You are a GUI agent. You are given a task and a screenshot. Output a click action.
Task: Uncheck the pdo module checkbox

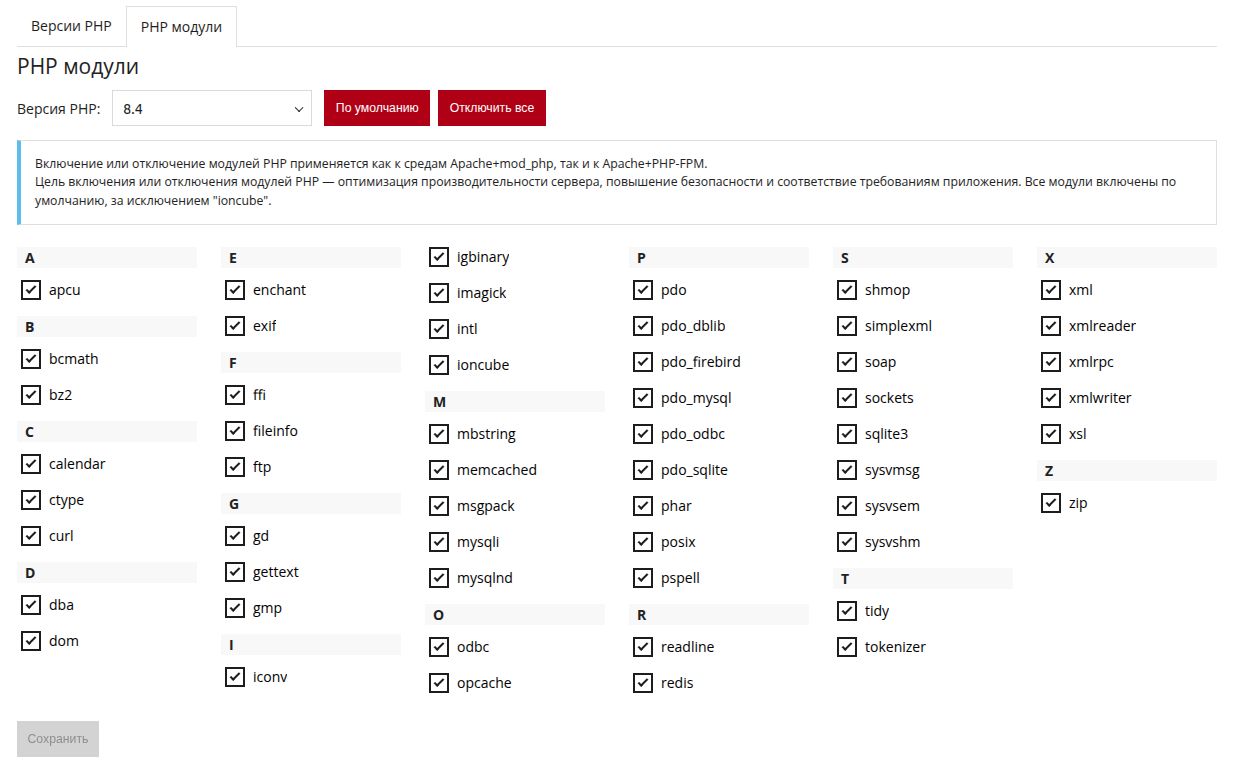(x=643, y=290)
